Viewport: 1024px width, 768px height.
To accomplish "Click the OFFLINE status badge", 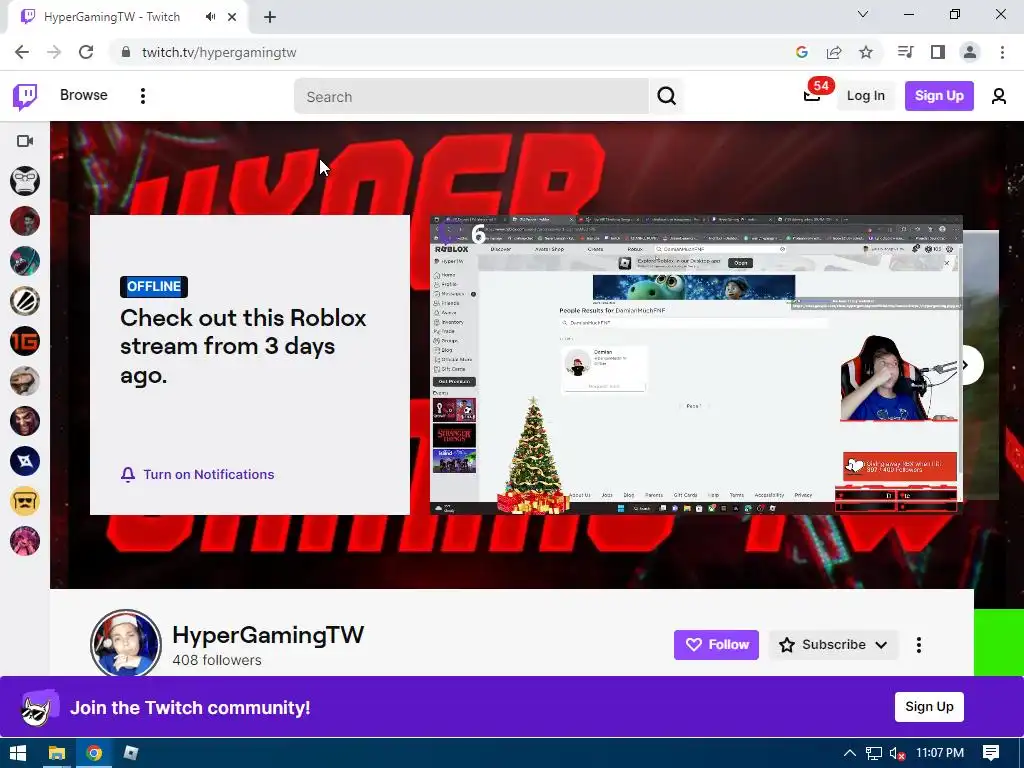I will (154, 287).
